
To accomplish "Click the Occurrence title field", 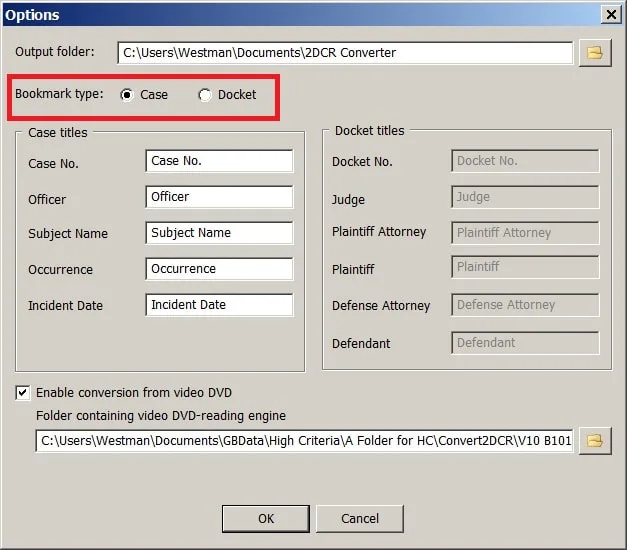I will click(219, 269).
